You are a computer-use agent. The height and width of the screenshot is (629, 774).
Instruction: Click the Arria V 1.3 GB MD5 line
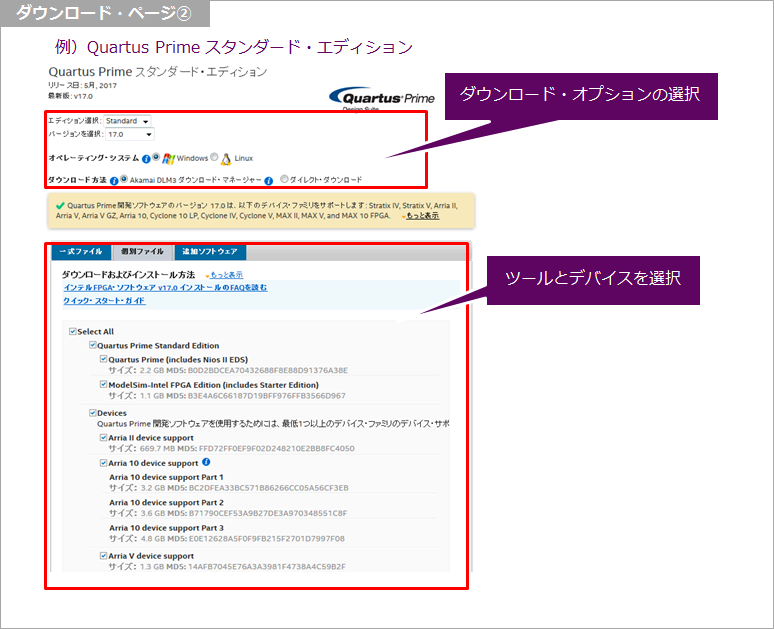click(x=227, y=567)
